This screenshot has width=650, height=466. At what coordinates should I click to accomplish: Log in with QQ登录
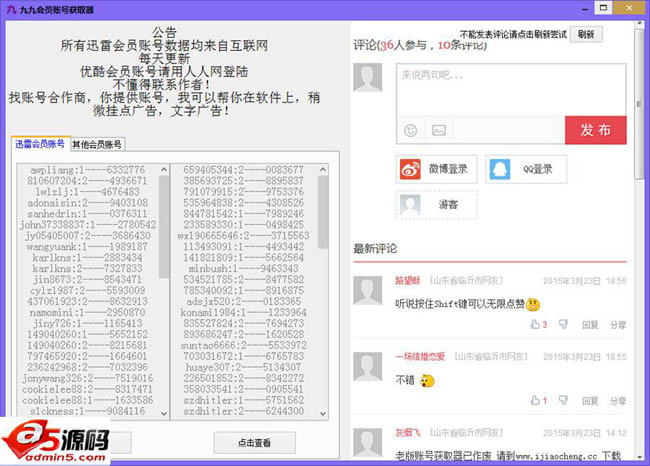(526, 169)
